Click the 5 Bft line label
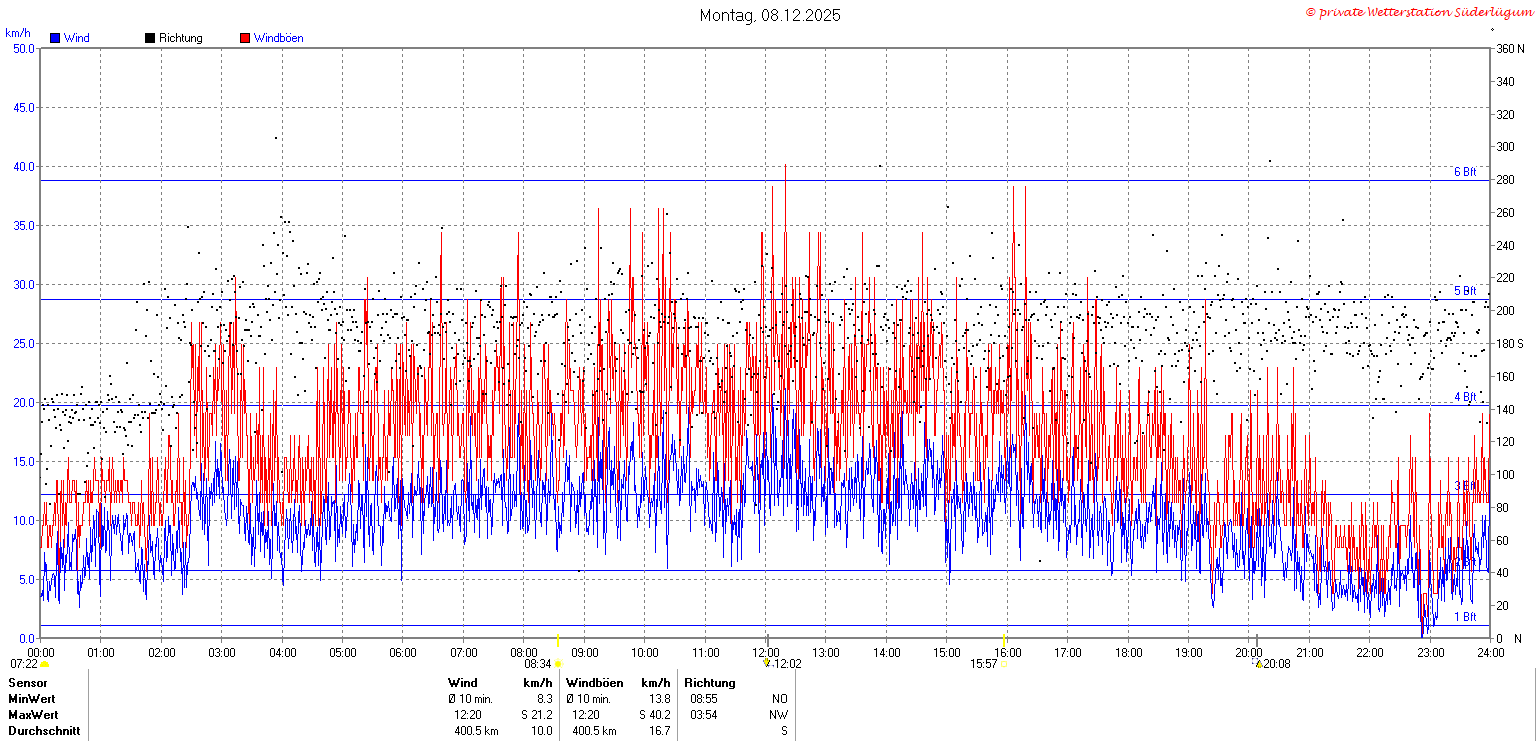The image size is (1536, 741). click(1465, 291)
